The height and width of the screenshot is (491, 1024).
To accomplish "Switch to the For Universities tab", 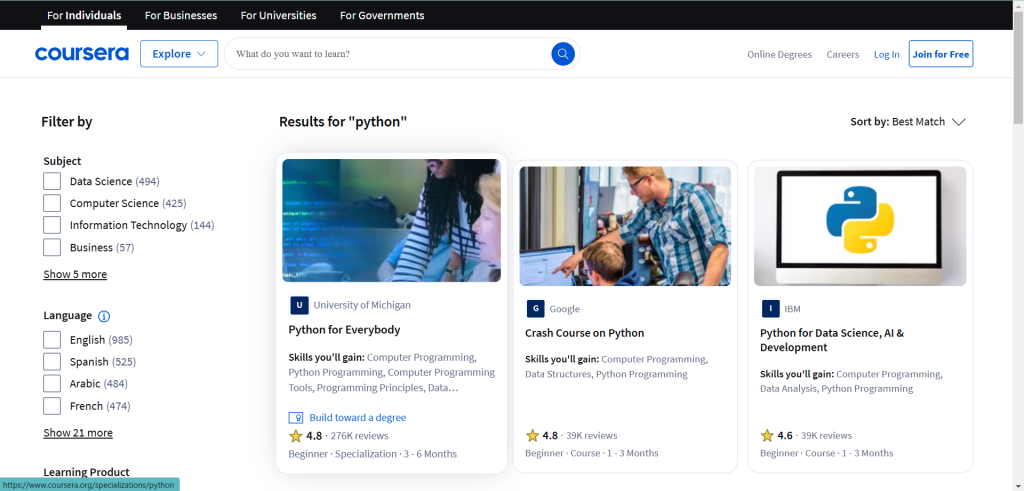I will pos(278,15).
